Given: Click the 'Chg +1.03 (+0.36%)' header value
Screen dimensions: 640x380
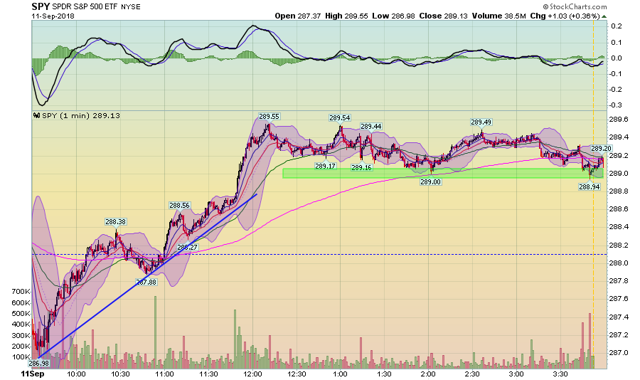Looking at the screenshot, I should tap(565, 16).
